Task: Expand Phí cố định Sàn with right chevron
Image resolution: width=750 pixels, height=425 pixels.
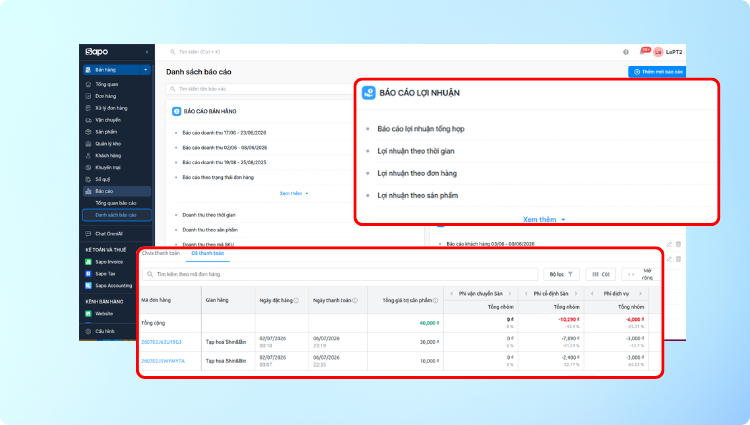Action: coord(576,294)
